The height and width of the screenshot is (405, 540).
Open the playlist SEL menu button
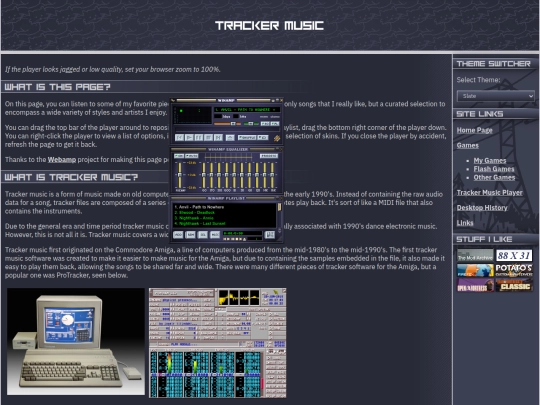(203, 235)
